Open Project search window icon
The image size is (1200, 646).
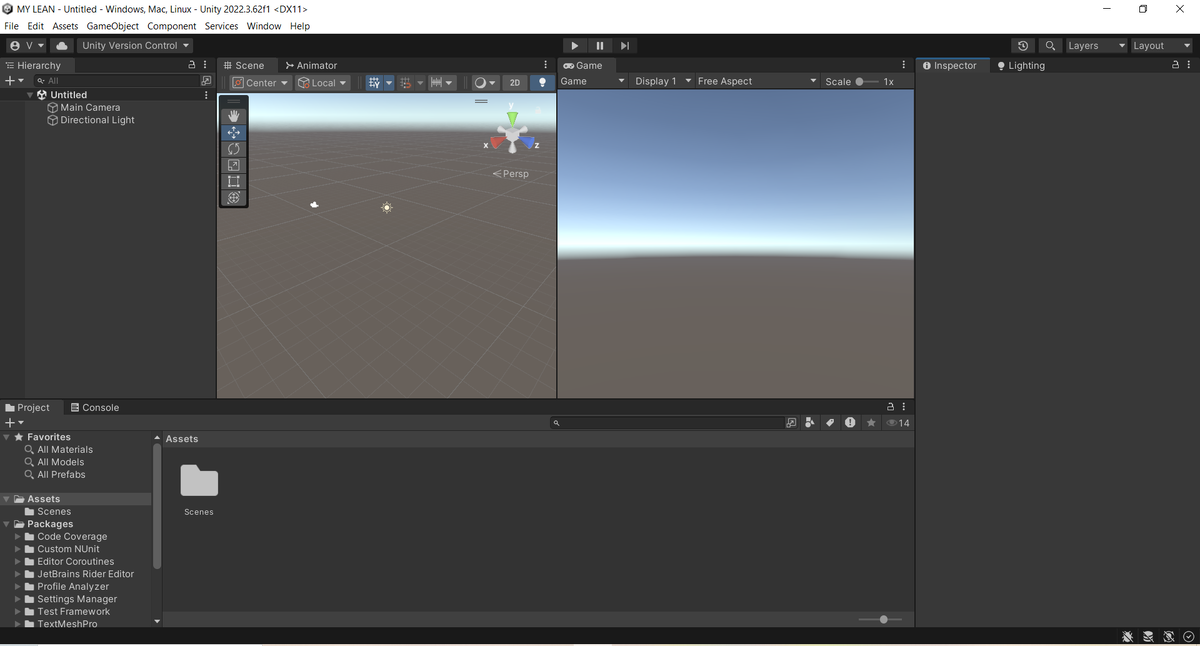(x=791, y=423)
